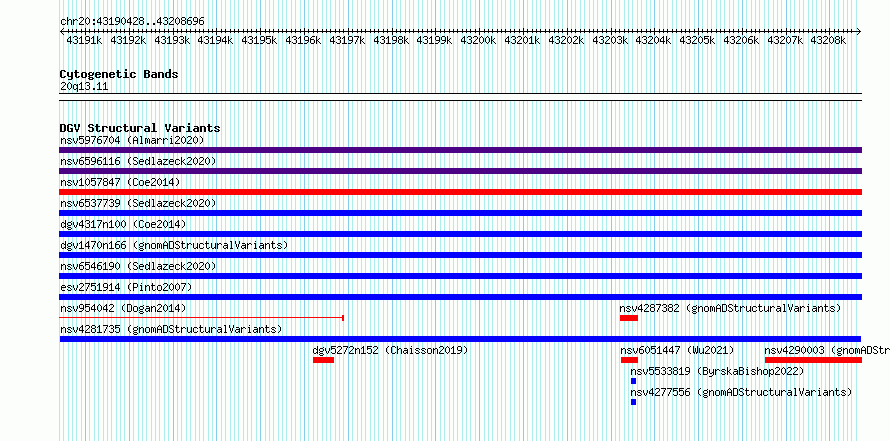Screen dimensions: 890x441
Task: Click the 43208k ruler position
Action: point(828,41)
